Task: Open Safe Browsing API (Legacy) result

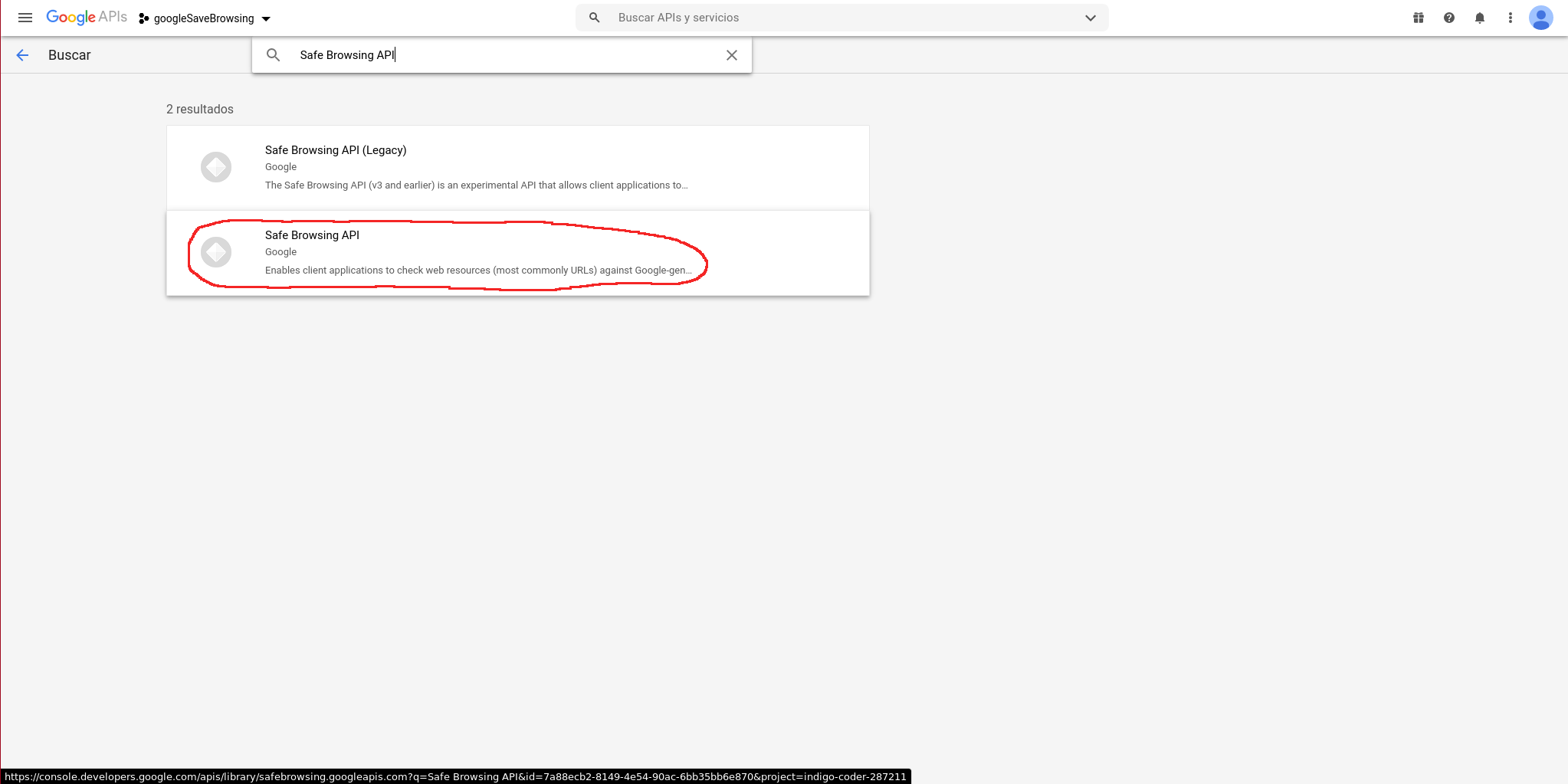Action: pyautogui.click(x=336, y=150)
